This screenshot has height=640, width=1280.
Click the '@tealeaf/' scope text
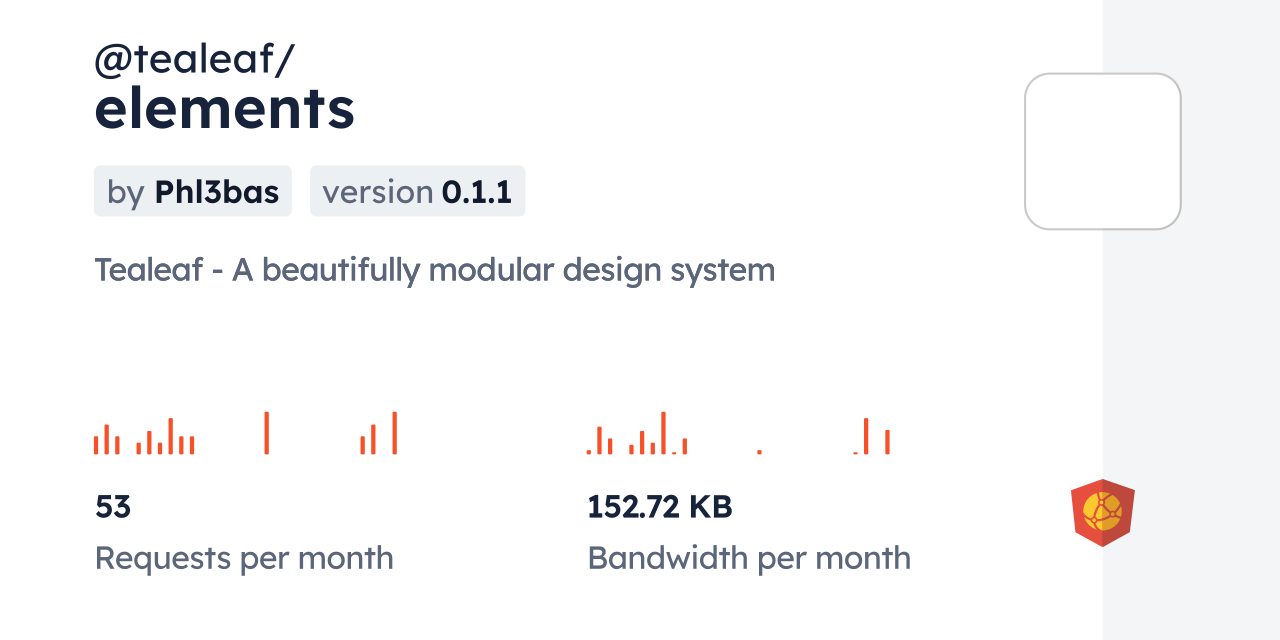point(194,60)
